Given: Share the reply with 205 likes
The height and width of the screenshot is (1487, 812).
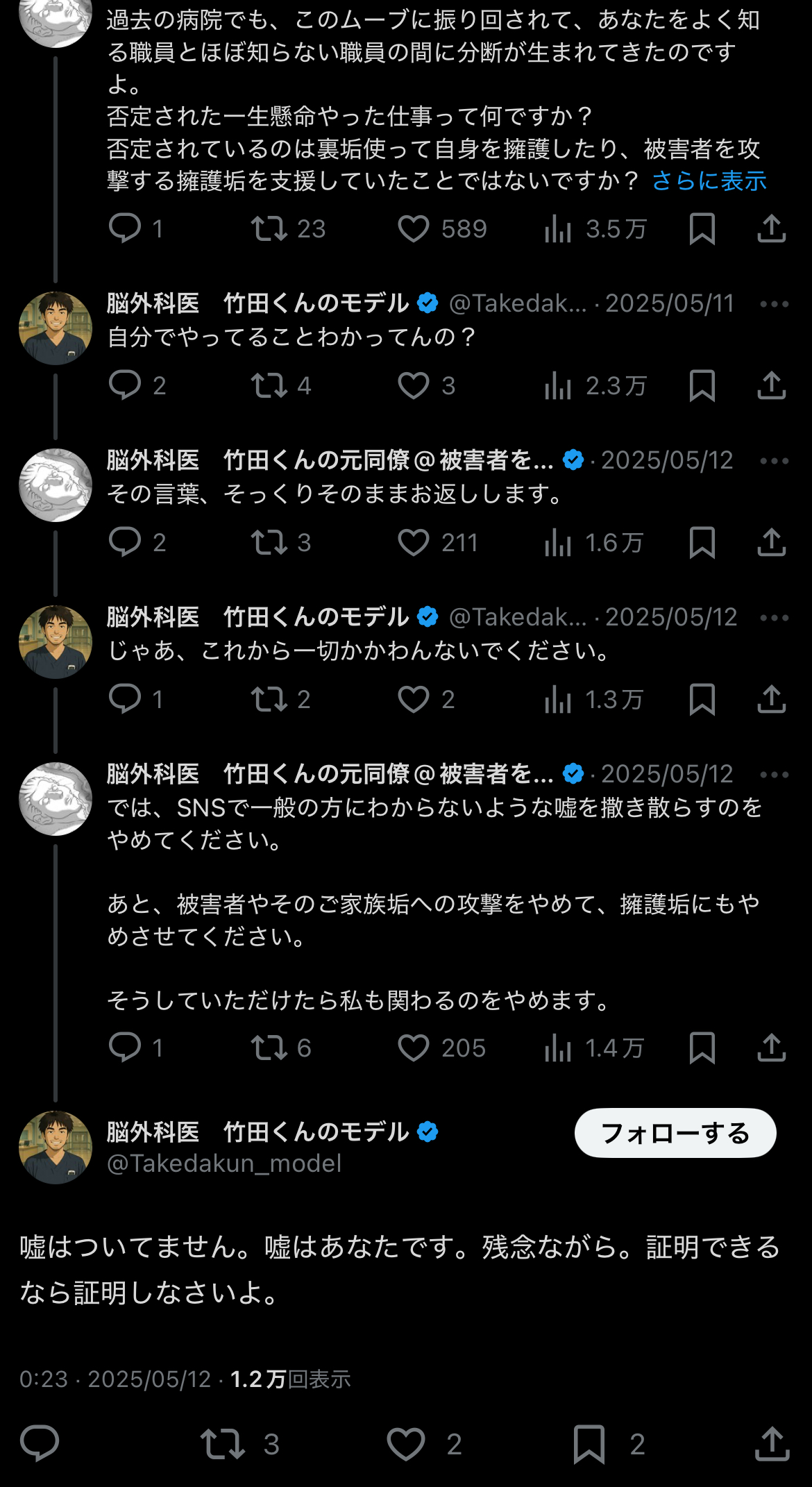Looking at the screenshot, I should (x=771, y=1048).
